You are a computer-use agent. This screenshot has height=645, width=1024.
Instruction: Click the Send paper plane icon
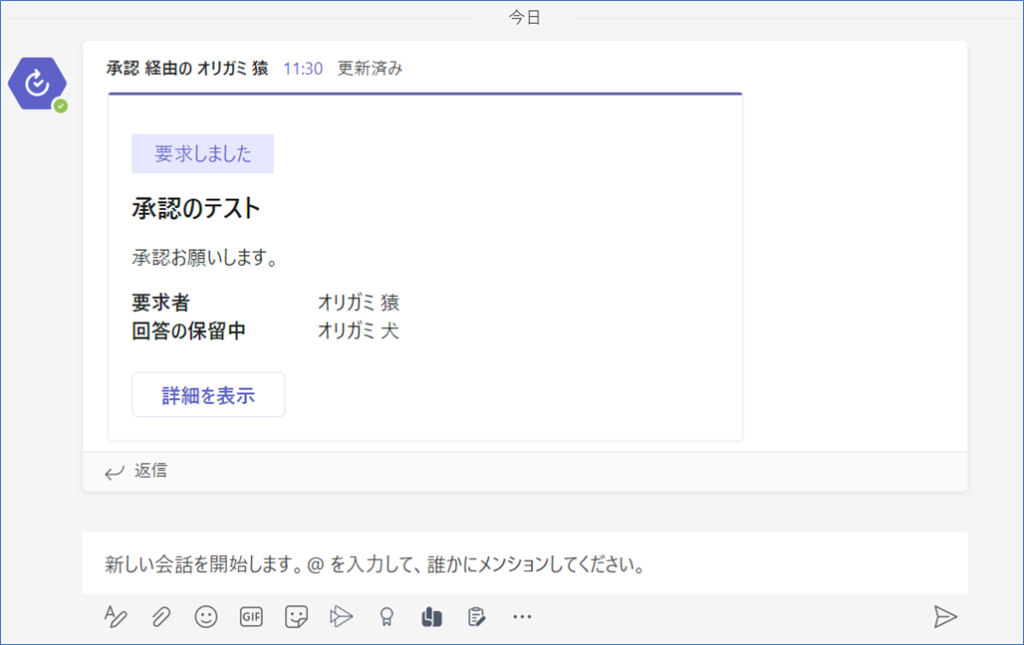click(x=944, y=617)
